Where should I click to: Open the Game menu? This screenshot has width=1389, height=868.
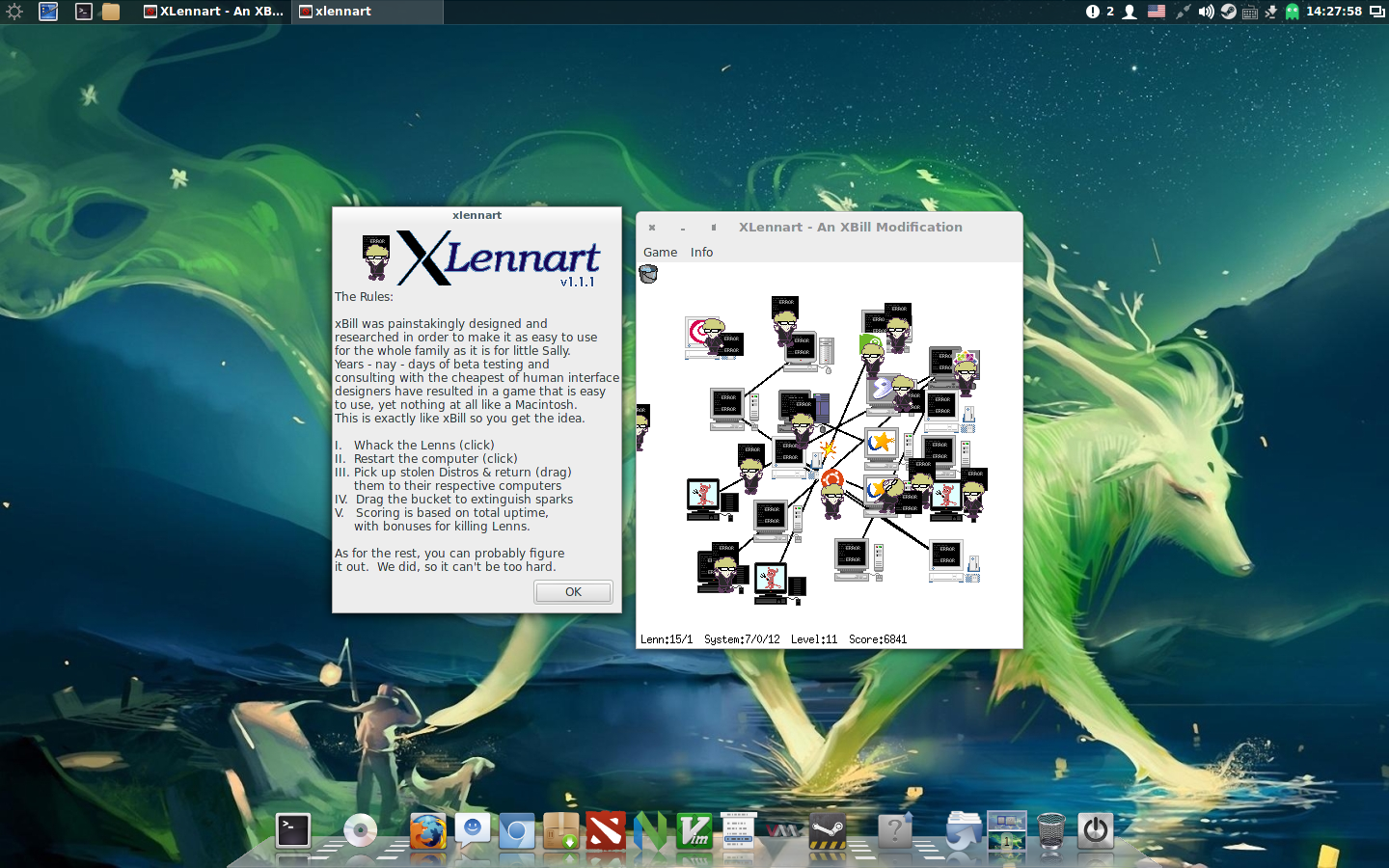[x=660, y=252]
